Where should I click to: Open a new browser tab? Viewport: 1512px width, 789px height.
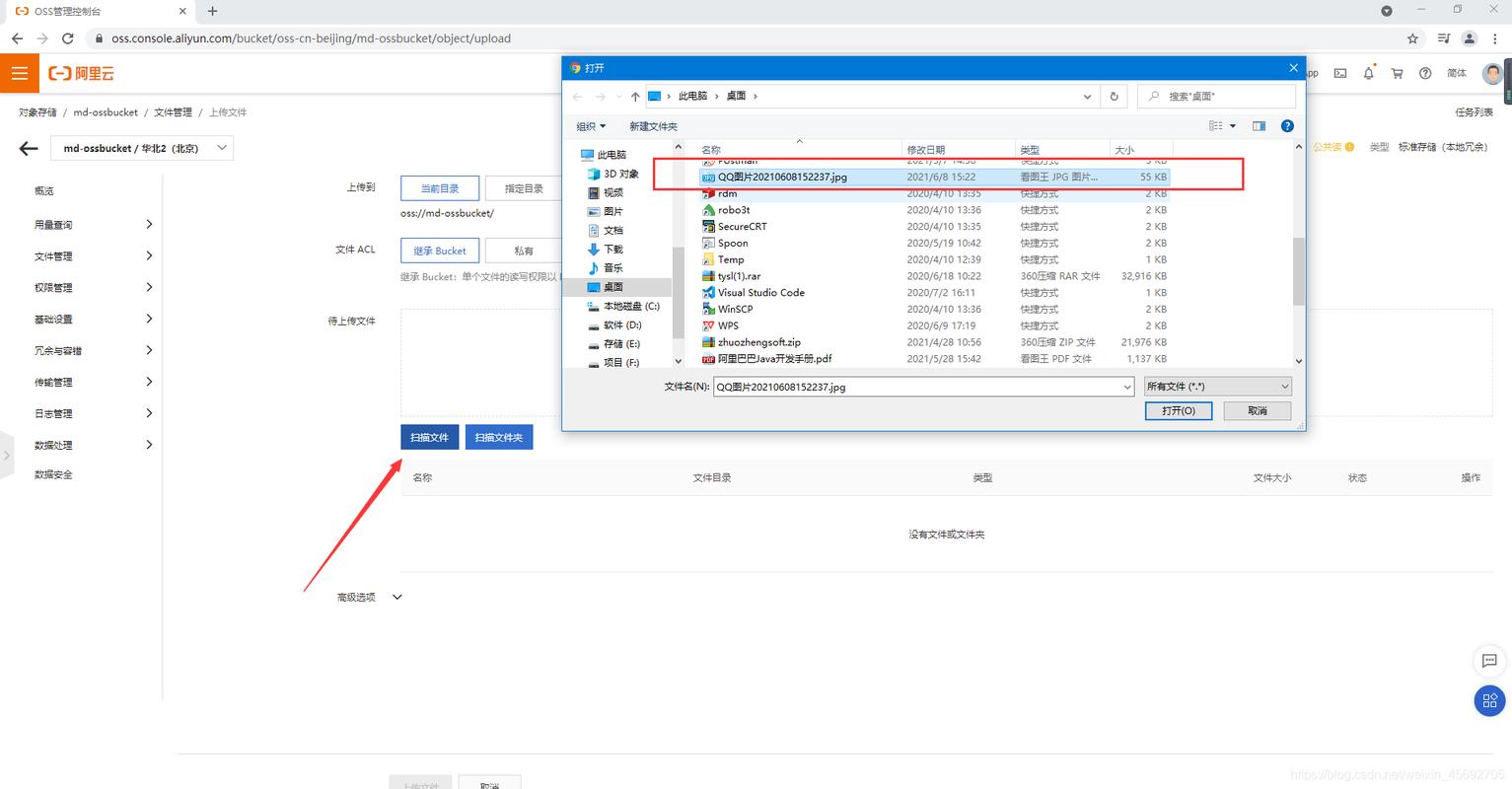click(x=212, y=12)
